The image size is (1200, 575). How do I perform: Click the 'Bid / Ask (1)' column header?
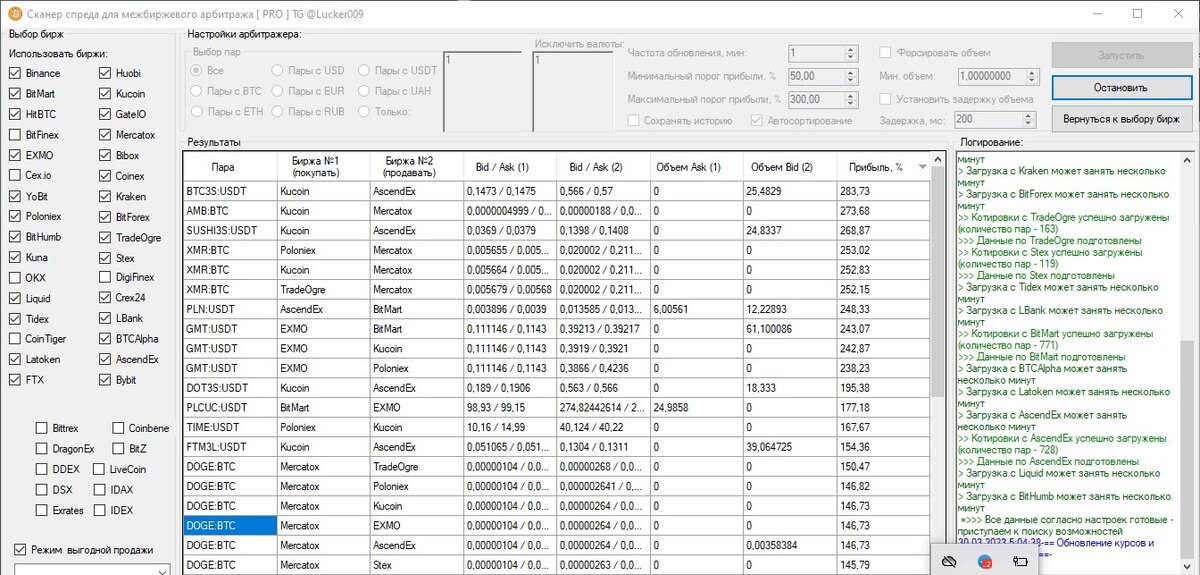509,167
